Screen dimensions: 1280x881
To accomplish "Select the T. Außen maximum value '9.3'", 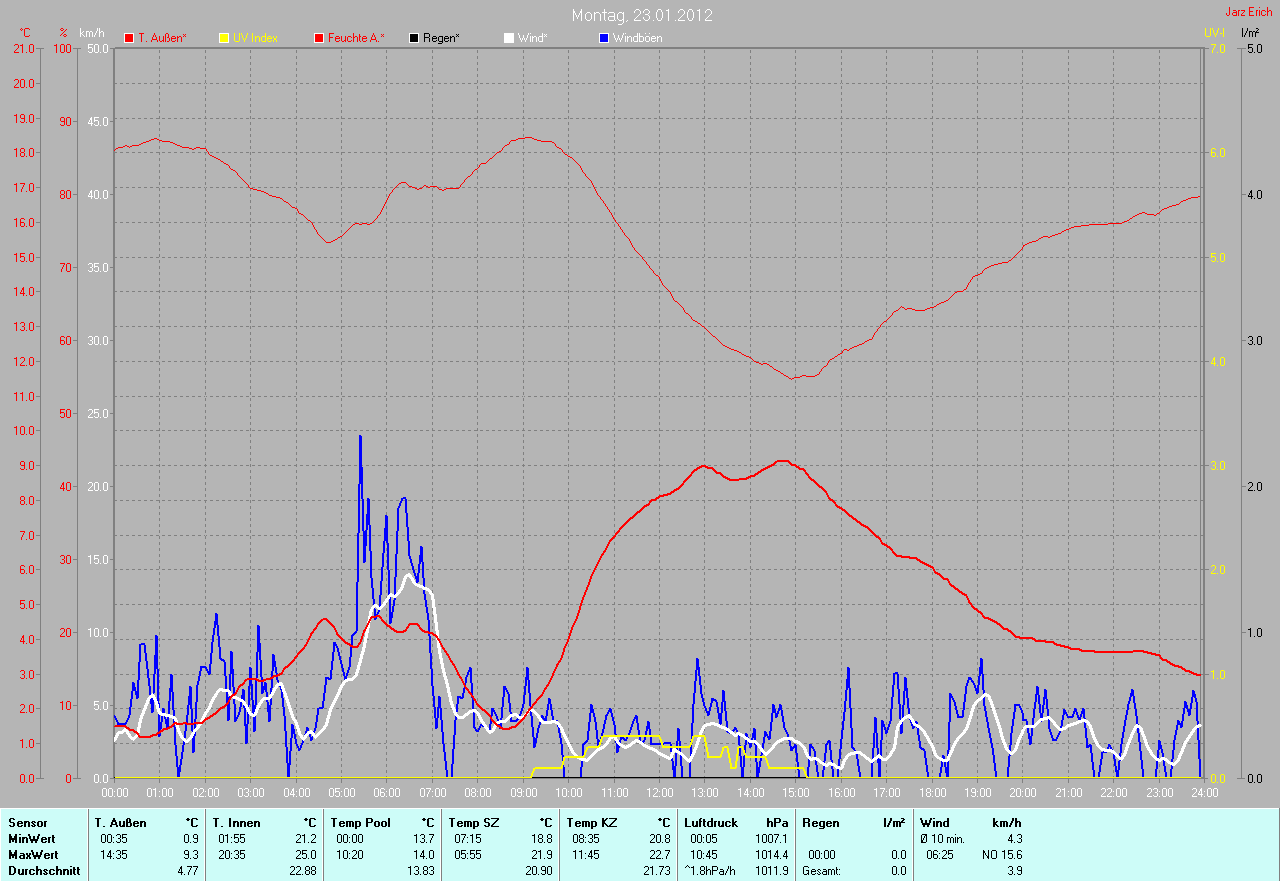I will coord(190,855).
